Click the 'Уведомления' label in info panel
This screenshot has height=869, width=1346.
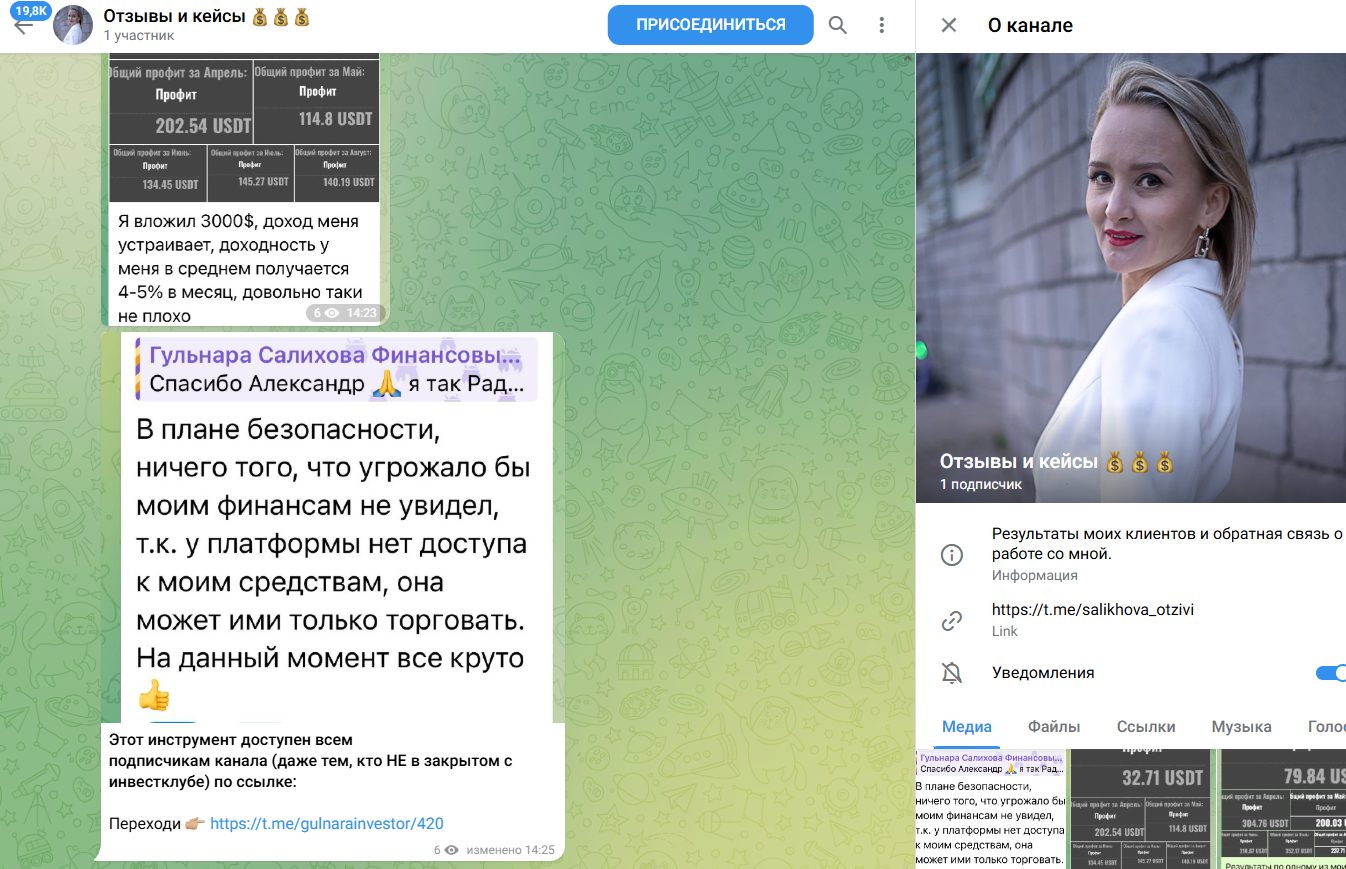pos(1043,673)
